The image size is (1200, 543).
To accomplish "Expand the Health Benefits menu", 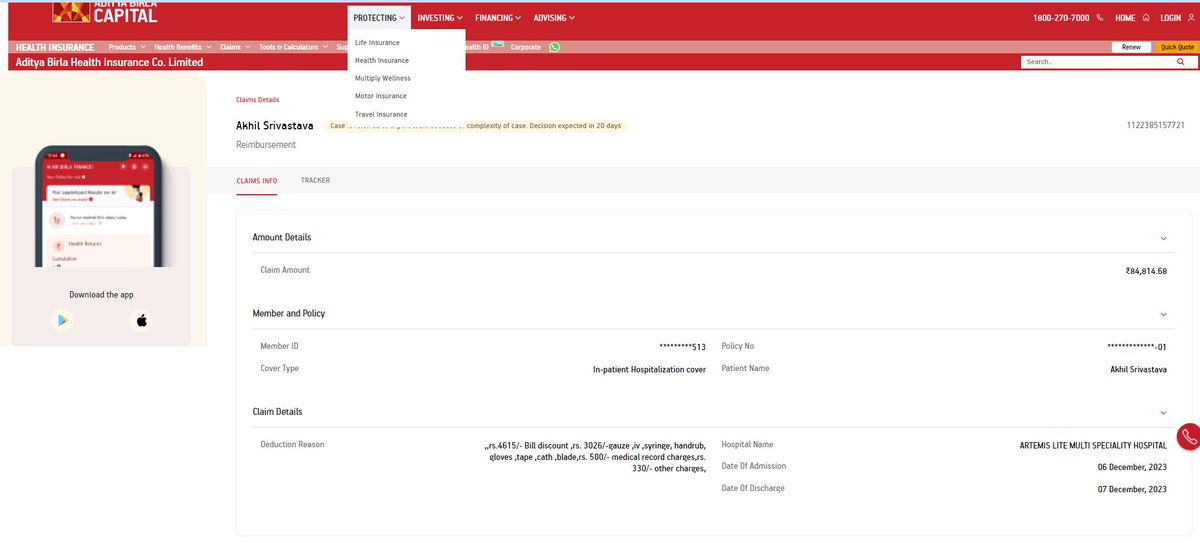I will click(x=182, y=47).
